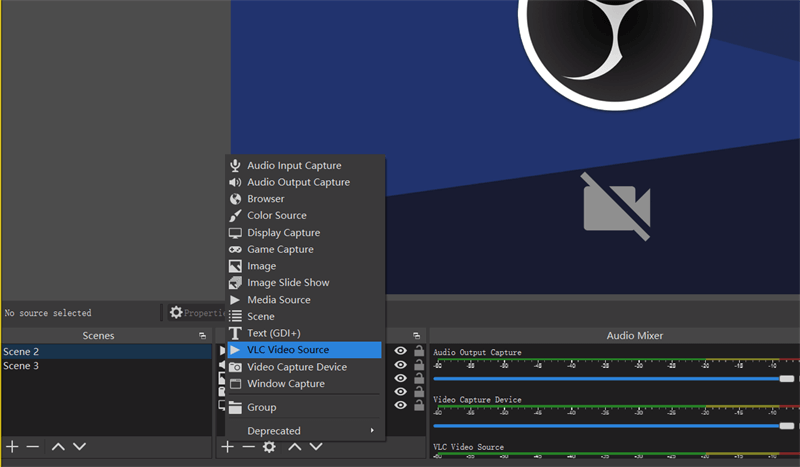Click the Video Capture Device camera icon
Viewport: 800px width, 467px height.
(x=235, y=367)
